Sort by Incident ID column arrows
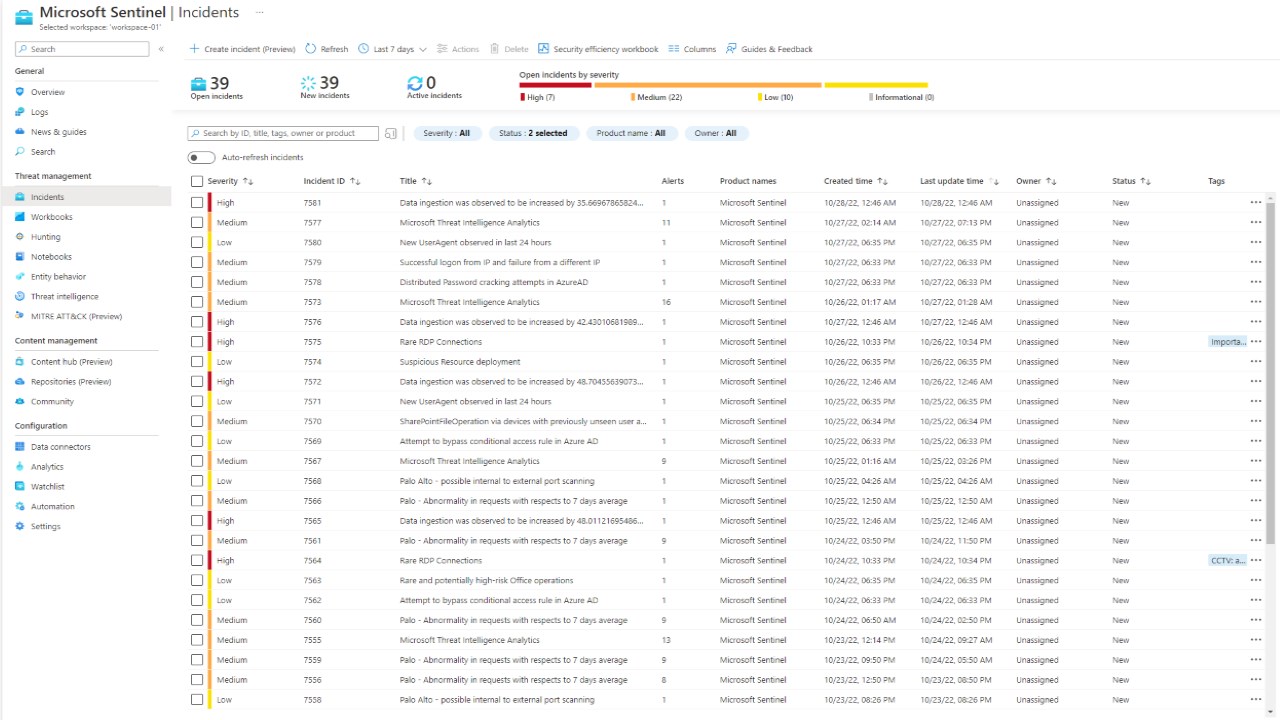The image size is (1280, 720). click(355, 181)
